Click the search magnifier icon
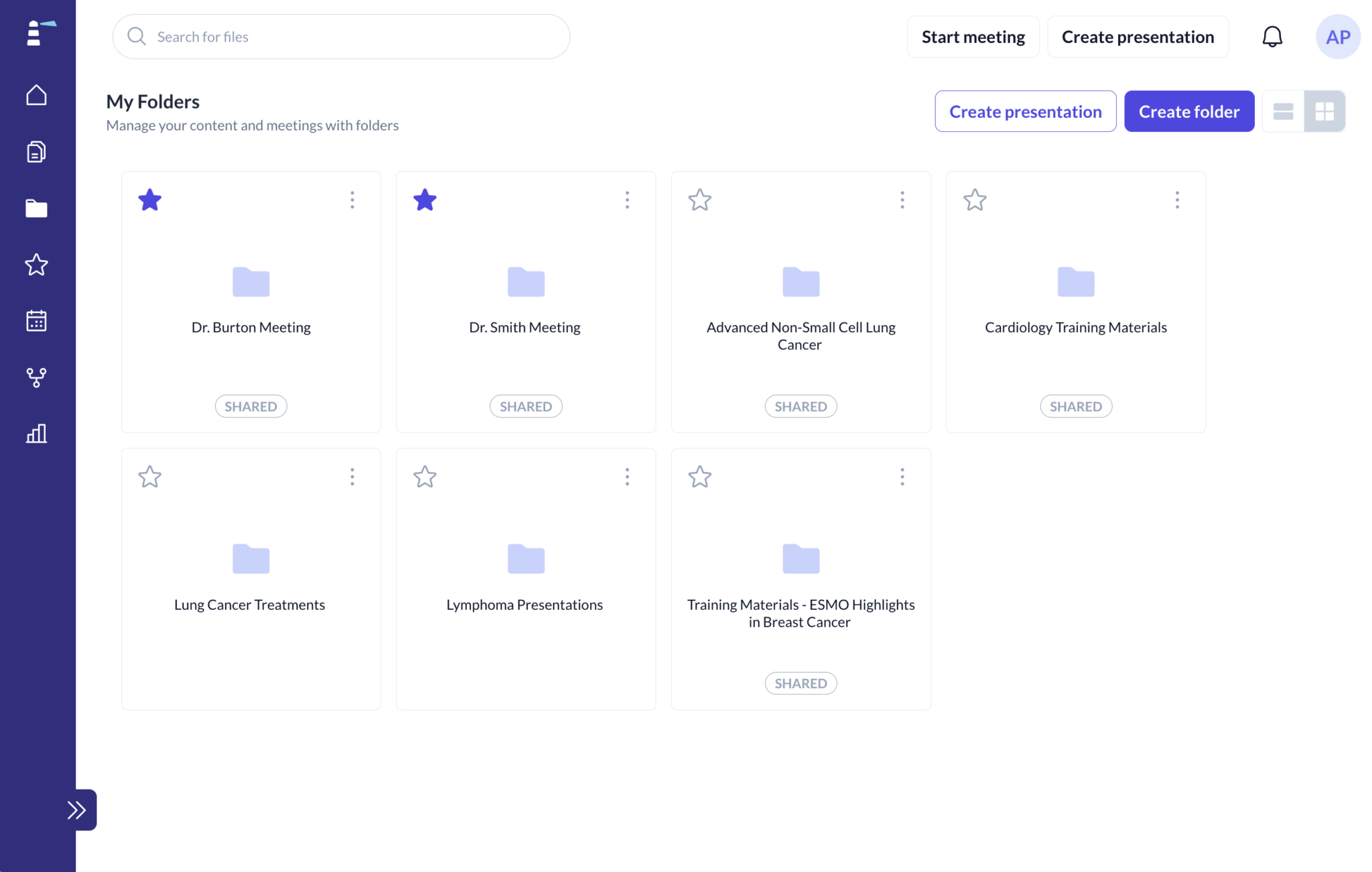 click(137, 36)
